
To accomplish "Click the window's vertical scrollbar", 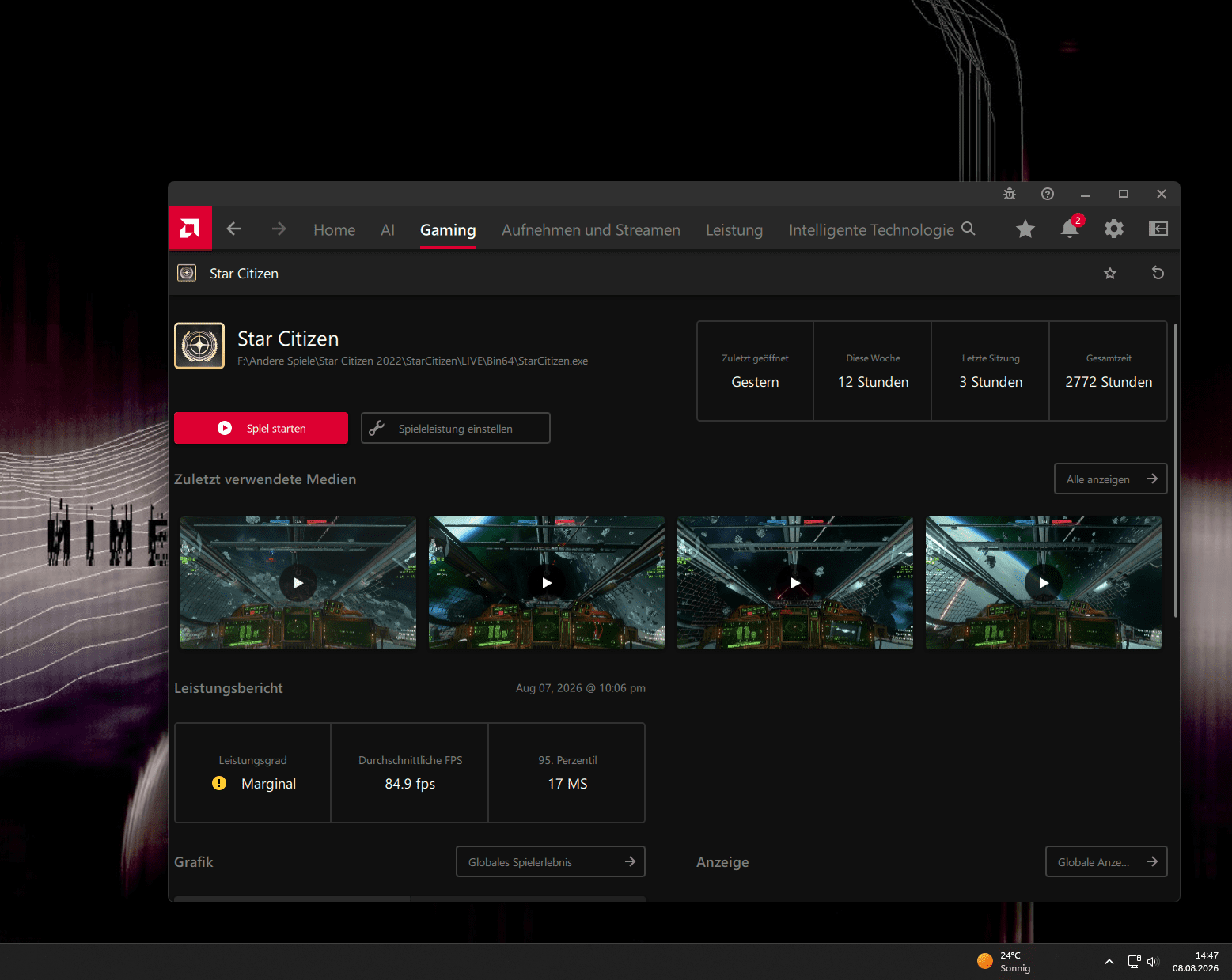I will click(x=1176, y=470).
